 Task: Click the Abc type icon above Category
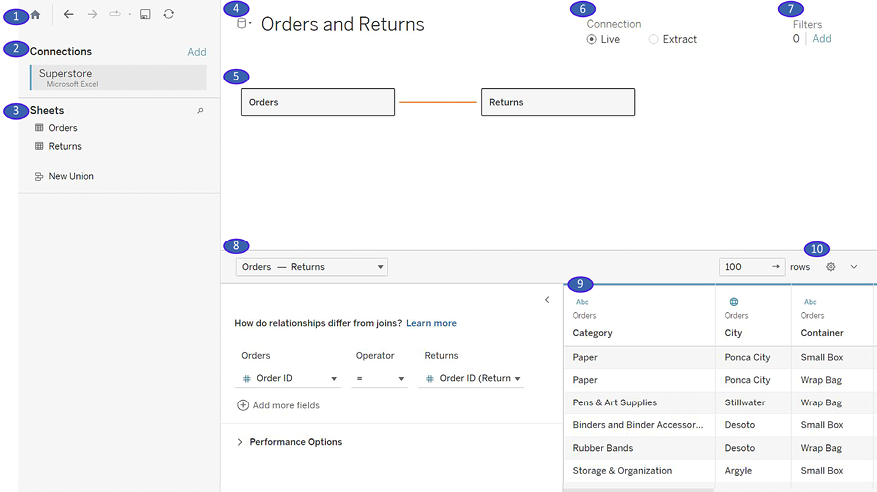[582, 301]
